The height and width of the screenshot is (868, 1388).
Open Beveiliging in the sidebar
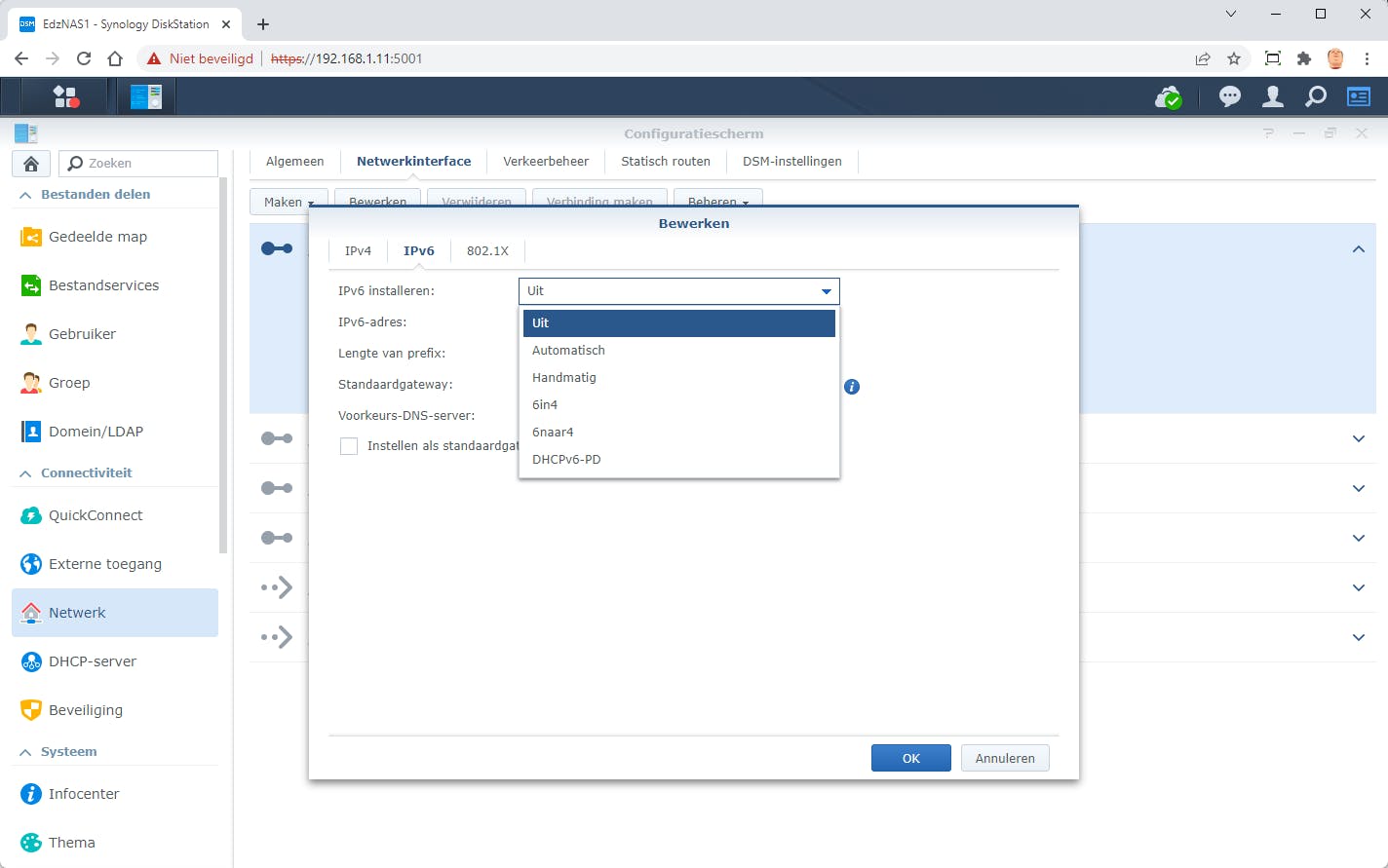coord(115,710)
